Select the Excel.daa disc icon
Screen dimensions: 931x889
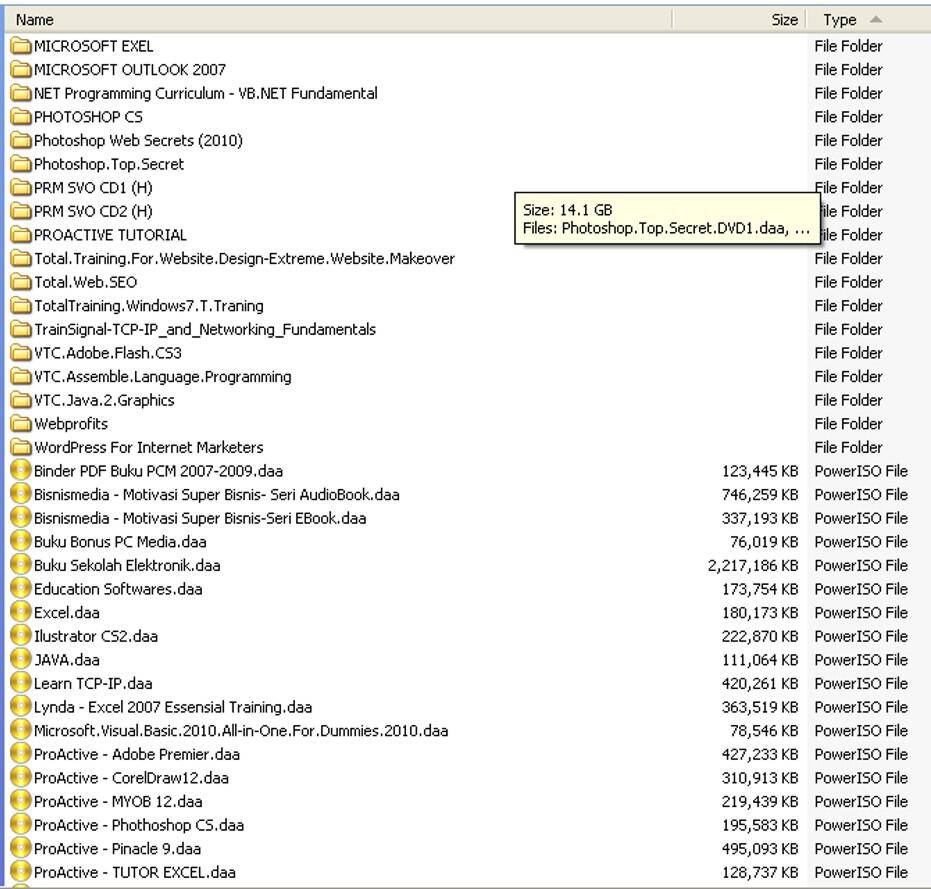coord(21,612)
